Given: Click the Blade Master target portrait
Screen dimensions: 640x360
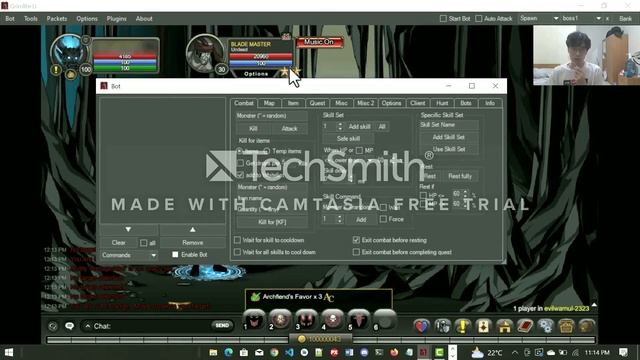Looking at the screenshot, I should (x=205, y=53).
